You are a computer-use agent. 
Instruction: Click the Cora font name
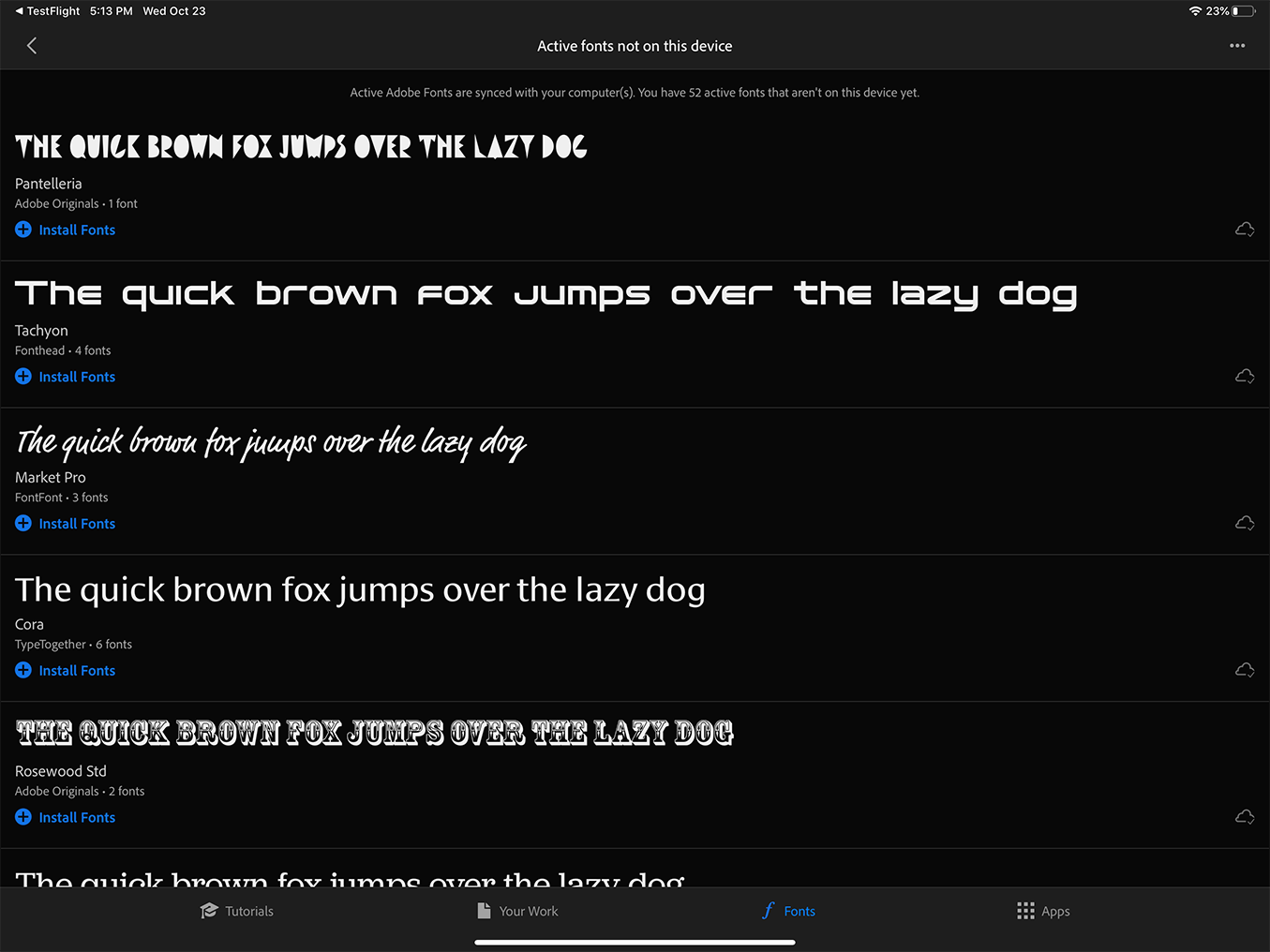point(29,624)
